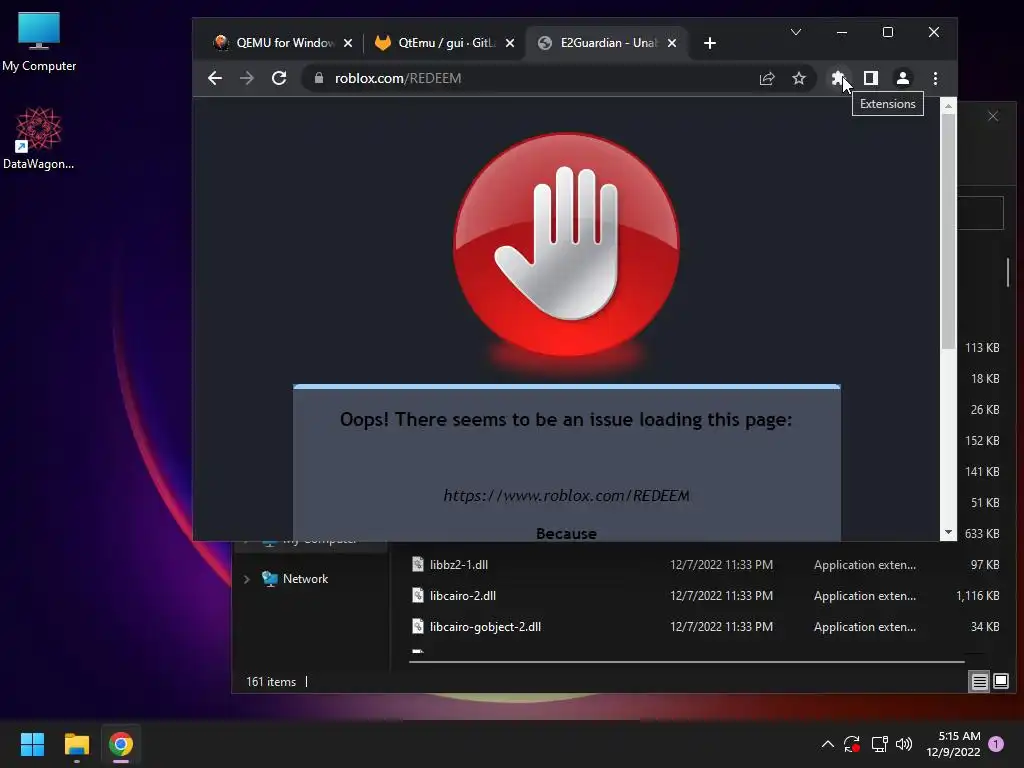1024x768 pixels.
Task: Click the browser page scrollbar up arrow
Action: coord(948,106)
